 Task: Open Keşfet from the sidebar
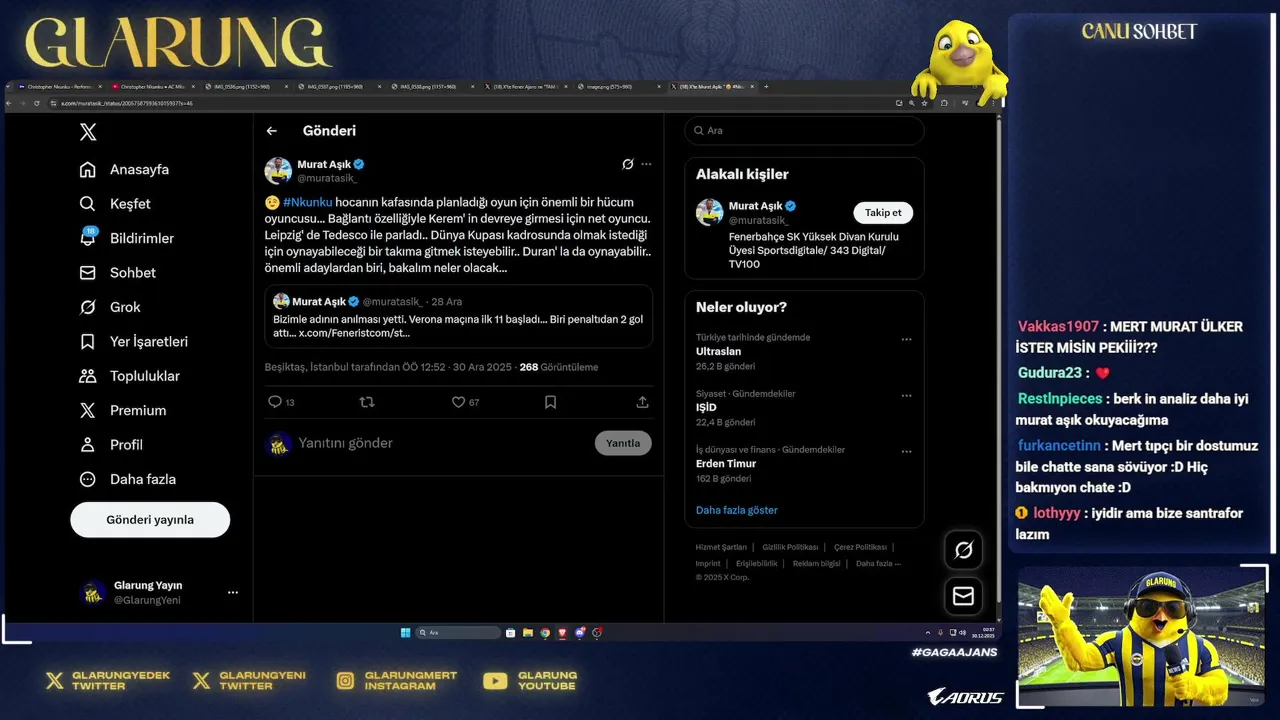point(115,204)
